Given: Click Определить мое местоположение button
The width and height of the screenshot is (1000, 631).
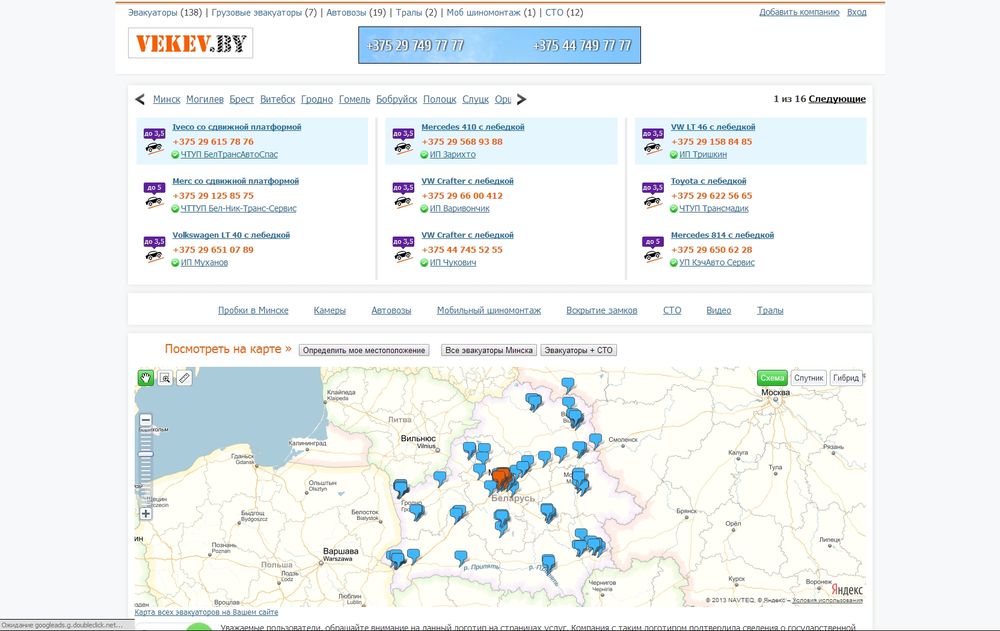Looking at the screenshot, I should pos(364,350).
